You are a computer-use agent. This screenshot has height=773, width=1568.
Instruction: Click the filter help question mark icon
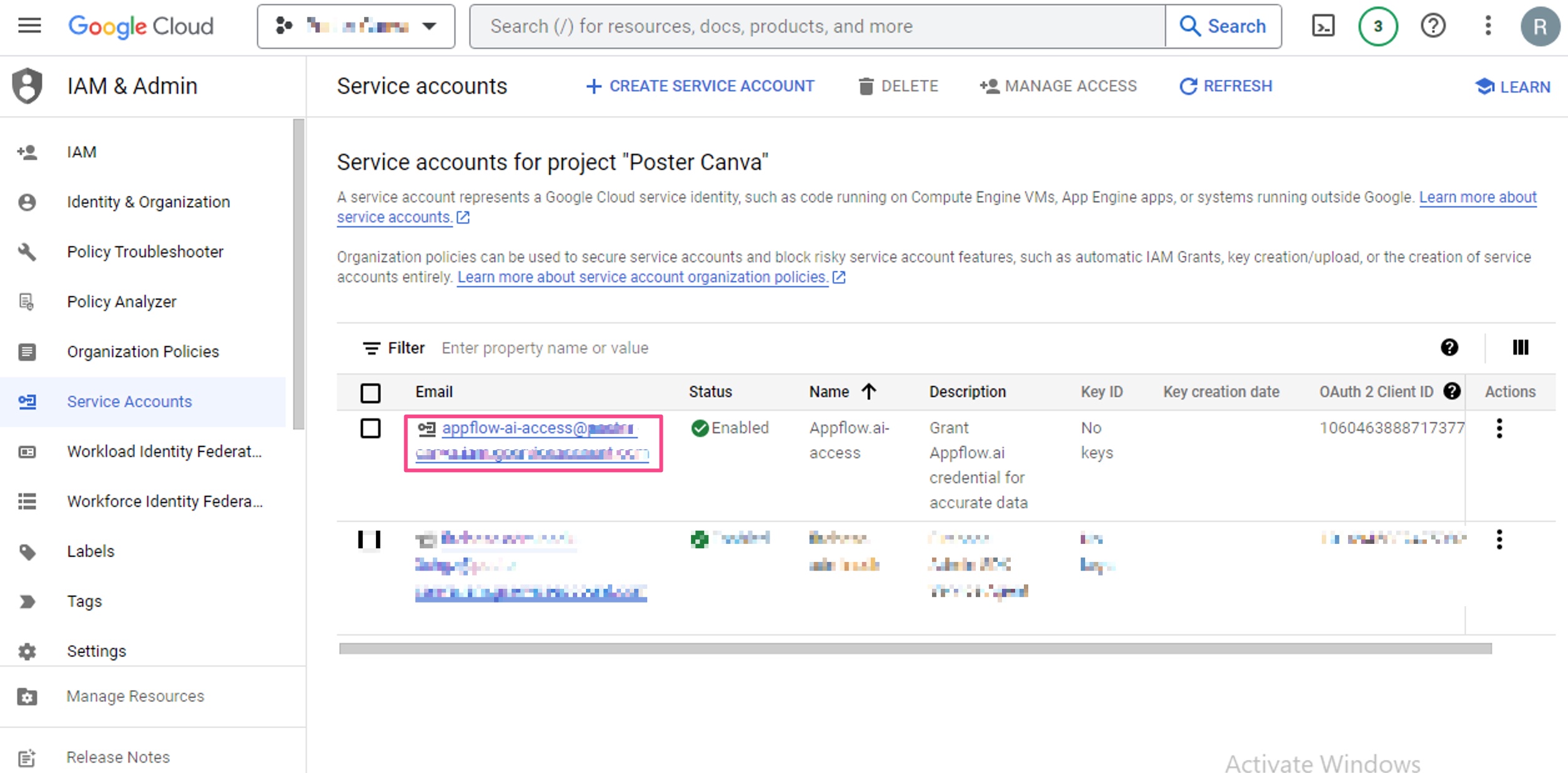pos(1451,348)
